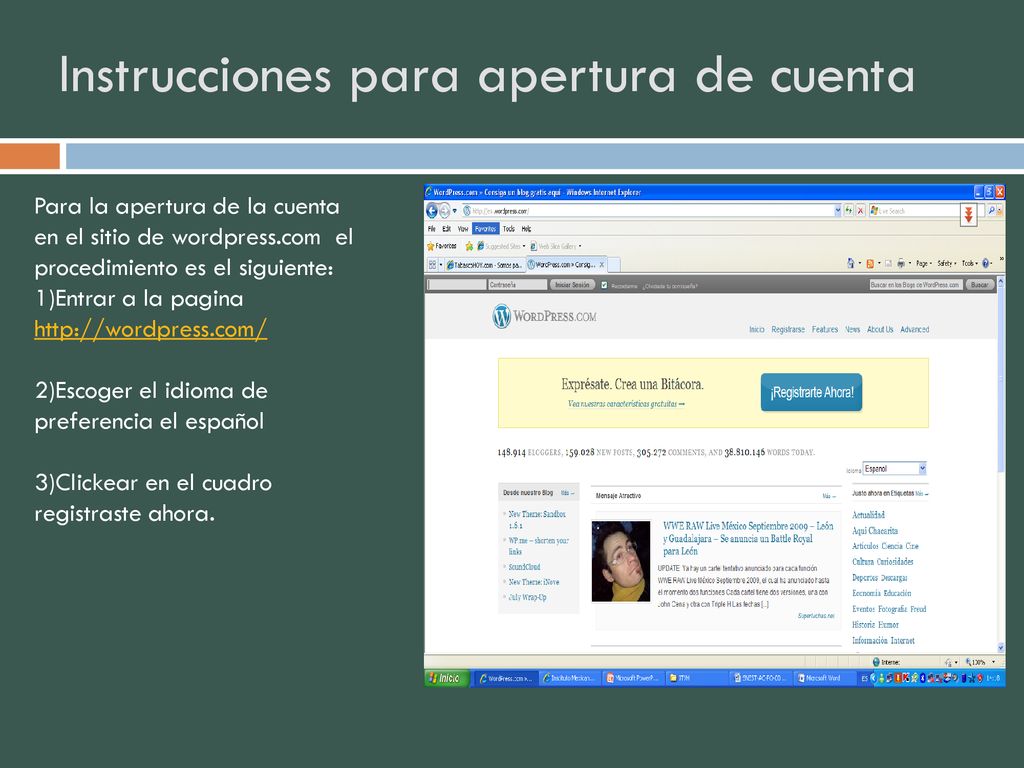Click the blue Help question-mark icon
This screenshot has width=1024, height=768.
[x=986, y=264]
